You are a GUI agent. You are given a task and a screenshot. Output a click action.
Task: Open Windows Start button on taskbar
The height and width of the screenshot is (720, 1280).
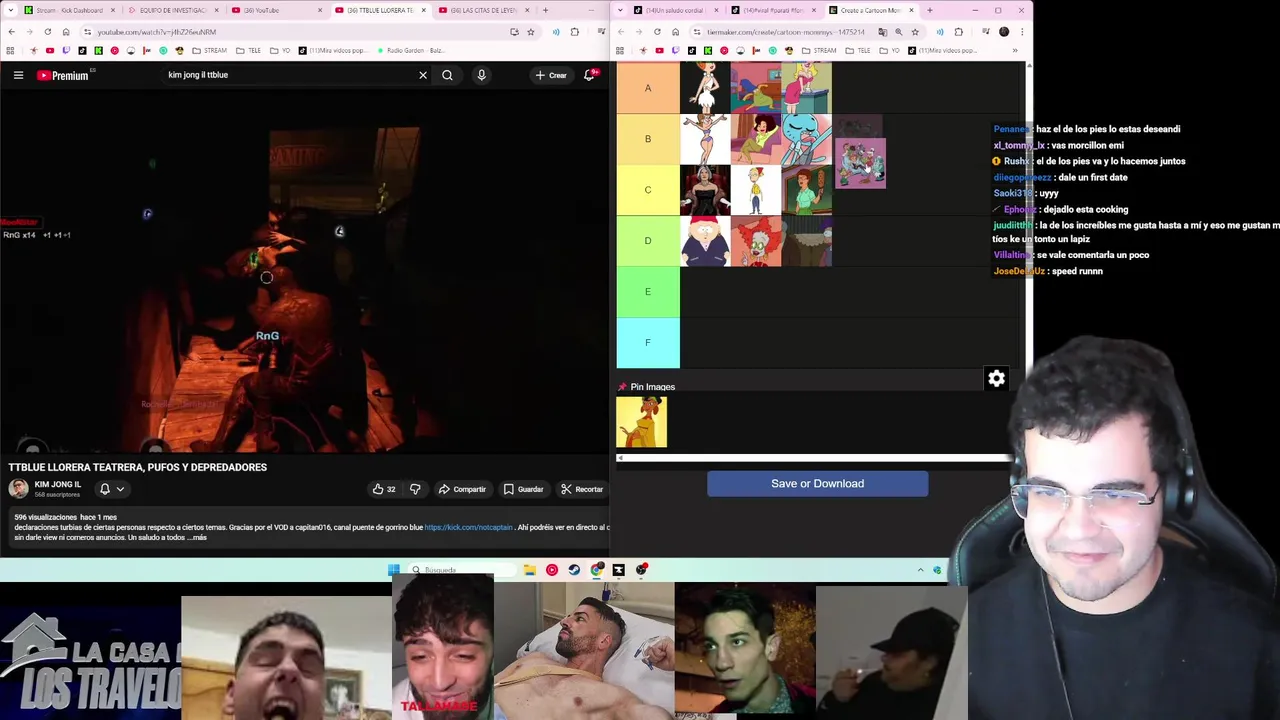394,570
